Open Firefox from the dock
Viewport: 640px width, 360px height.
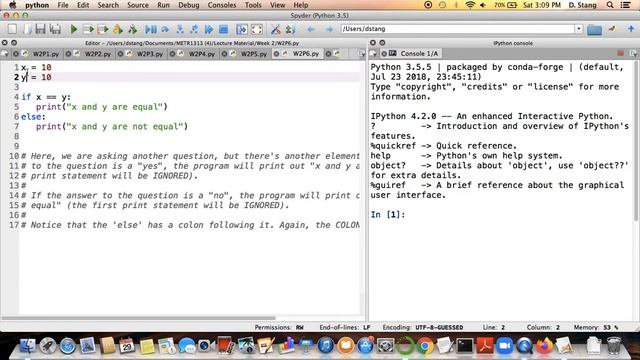pyautogui.click(x=544, y=346)
